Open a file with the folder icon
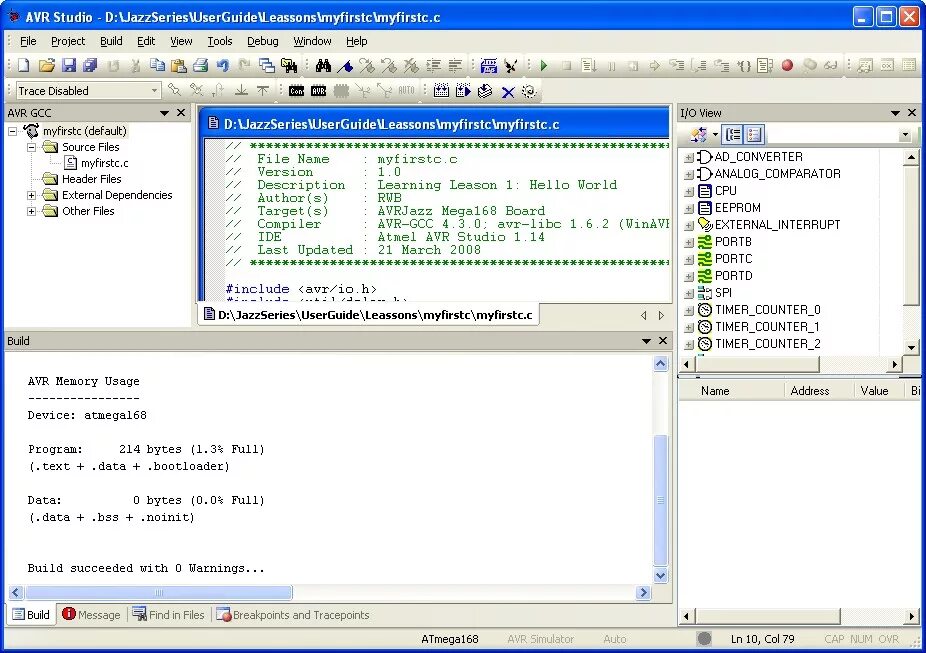Viewport: 926px width, 653px height. click(x=47, y=66)
